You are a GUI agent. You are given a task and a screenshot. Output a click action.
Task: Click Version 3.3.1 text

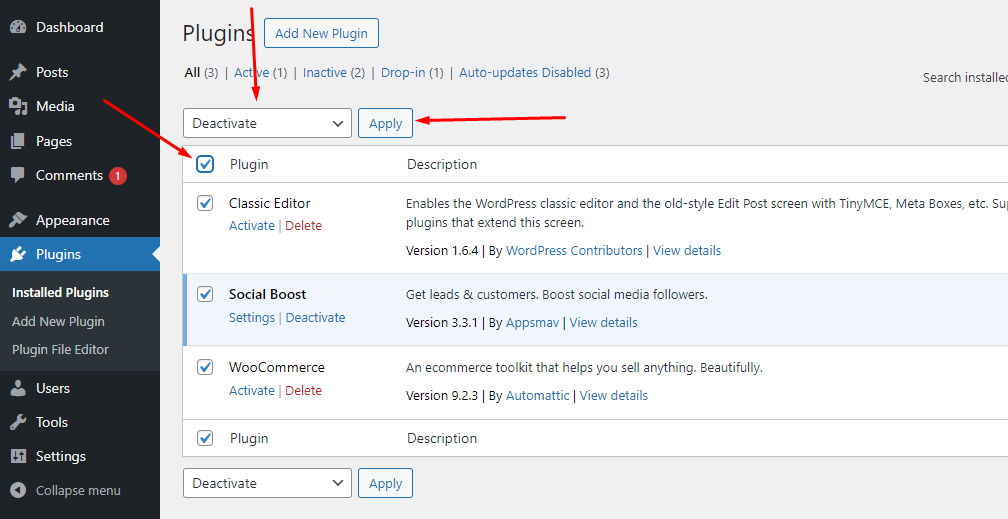point(442,323)
